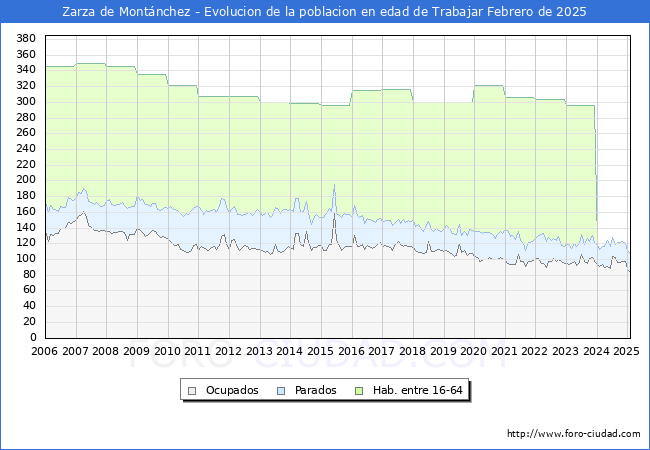Click the 60 y-axis value

[29, 290]
